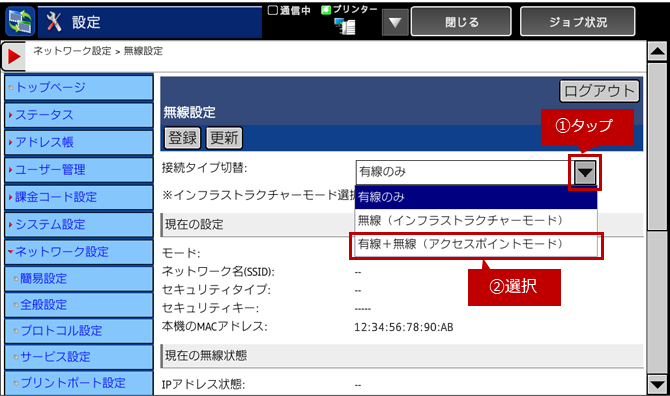Expand ステータス menu
The width and height of the screenshot is (670, 396).
[79, 115]
